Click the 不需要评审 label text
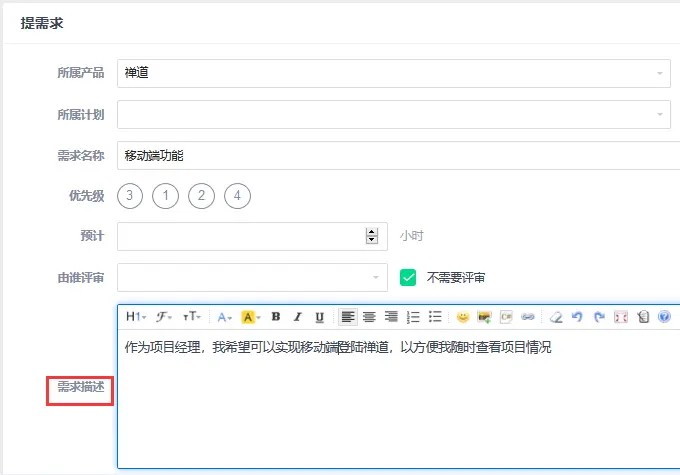Viewport: 680px width, 475px height. pyautogui.click(x=456, y=278)
